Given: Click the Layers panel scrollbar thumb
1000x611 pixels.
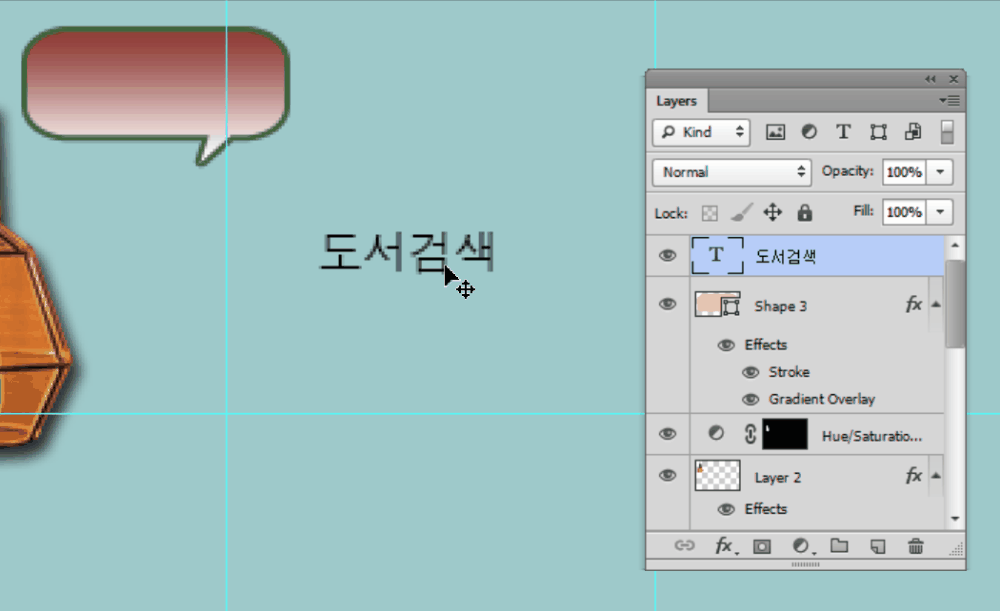Looking at the screenshot, I should pos(955,303).
